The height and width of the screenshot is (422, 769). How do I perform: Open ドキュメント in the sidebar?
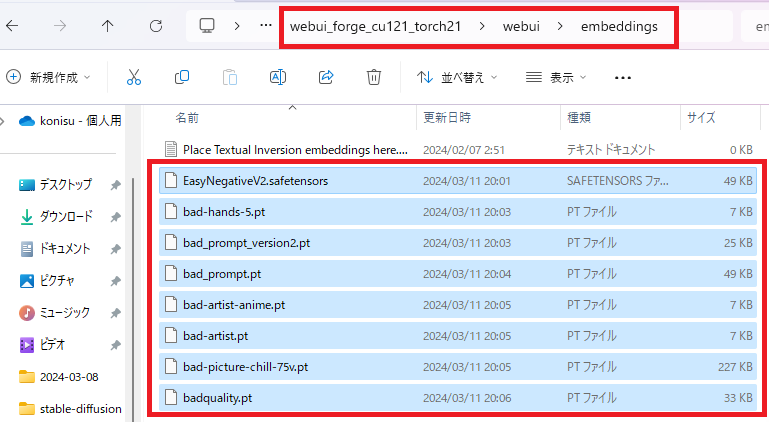(x=54, y=248)
